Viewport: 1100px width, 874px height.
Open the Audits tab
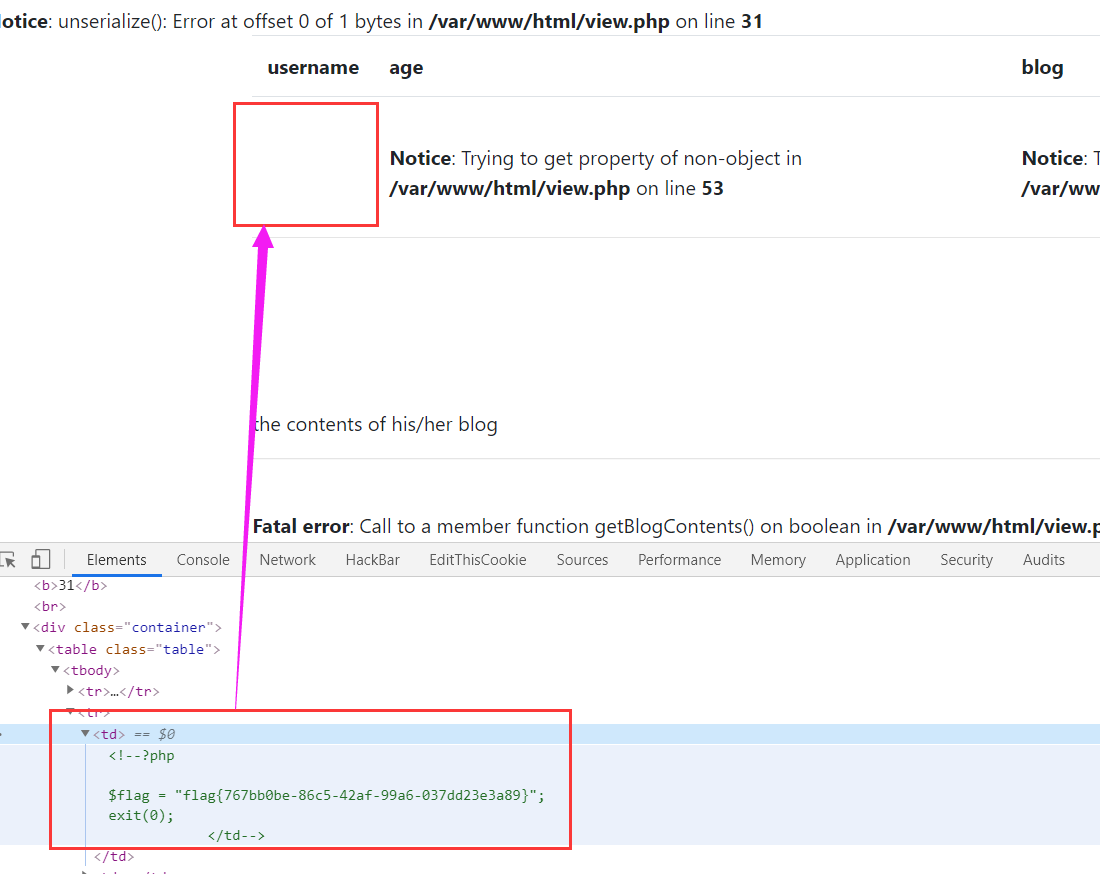pos(1043,560)
